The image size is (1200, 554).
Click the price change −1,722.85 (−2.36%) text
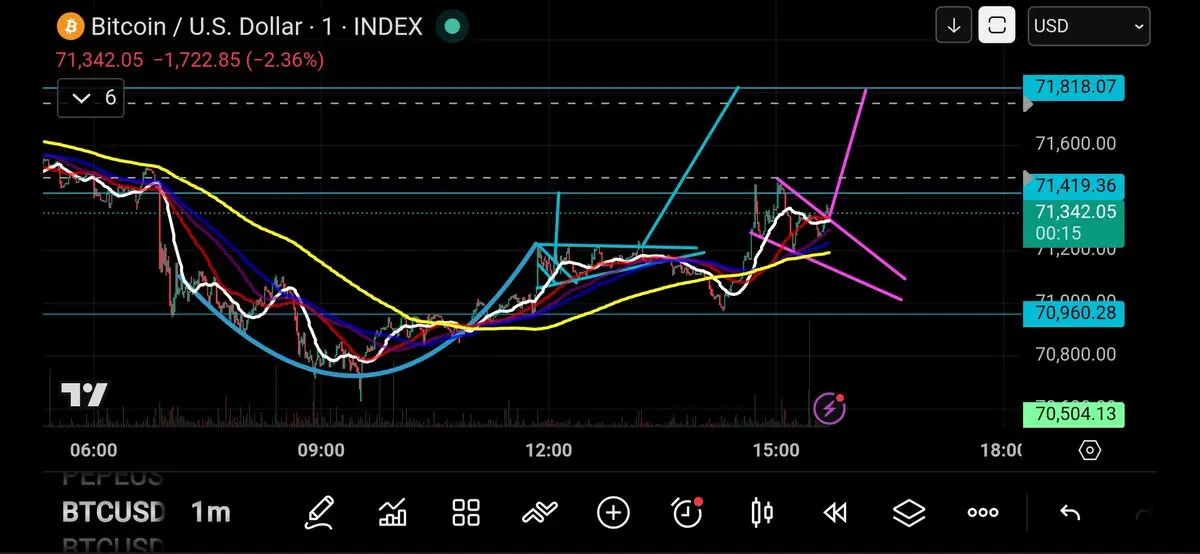tap(238, 60)
